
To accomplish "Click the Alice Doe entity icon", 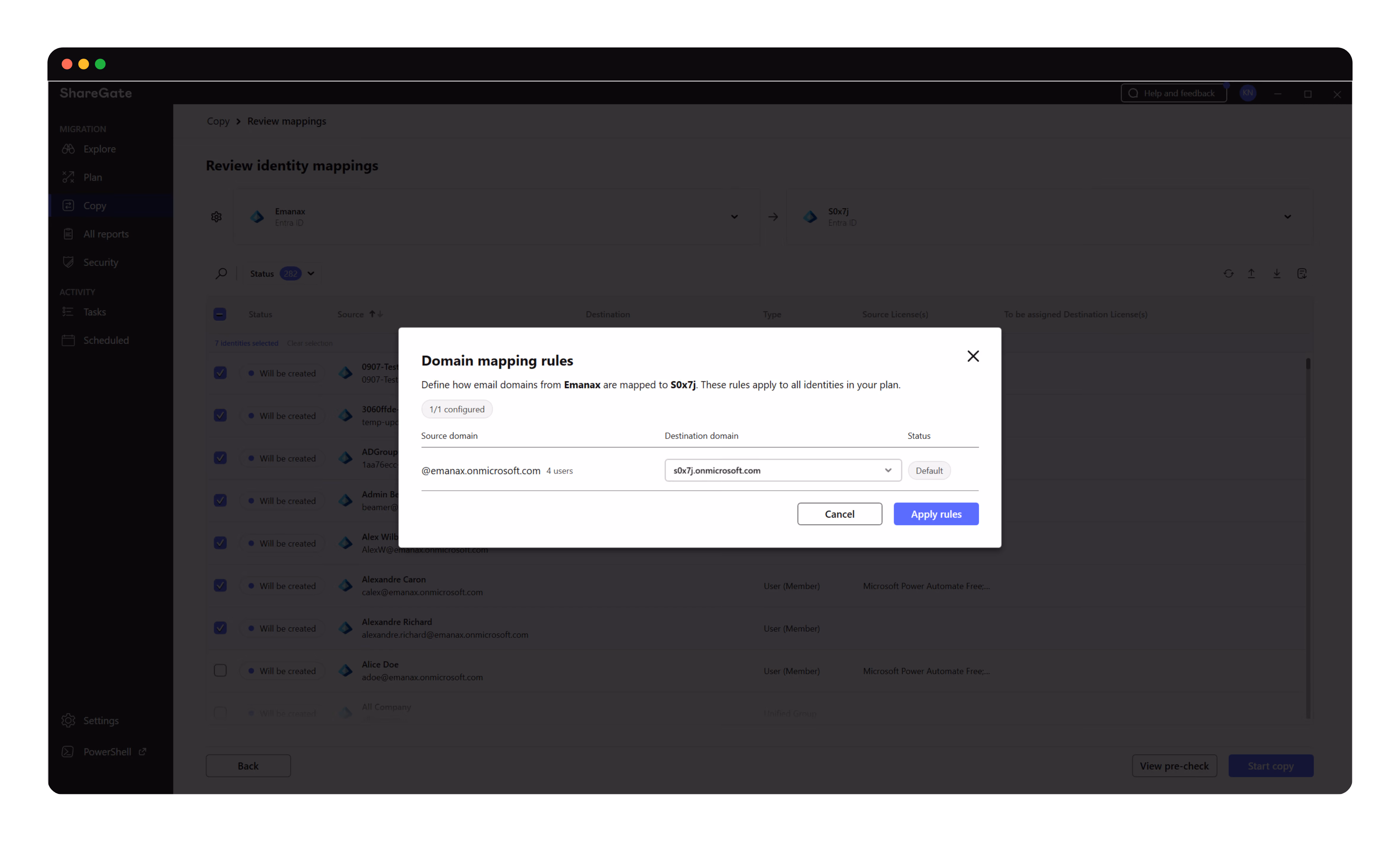I will point(346,671).
